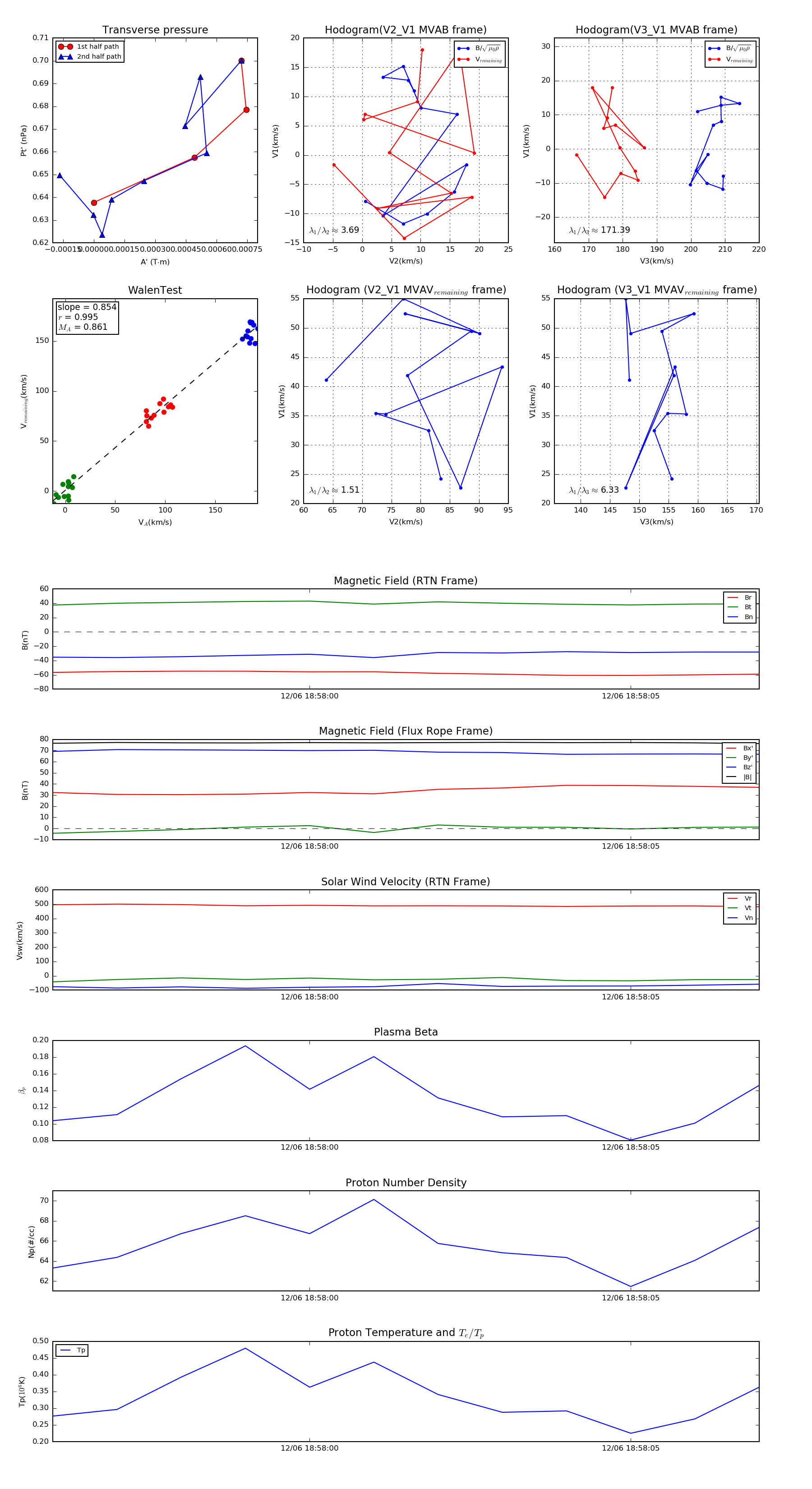Screen dimensions: 812x1489
Task: Click the 'Vr' legend entry
Action: (x=740, y=899)
